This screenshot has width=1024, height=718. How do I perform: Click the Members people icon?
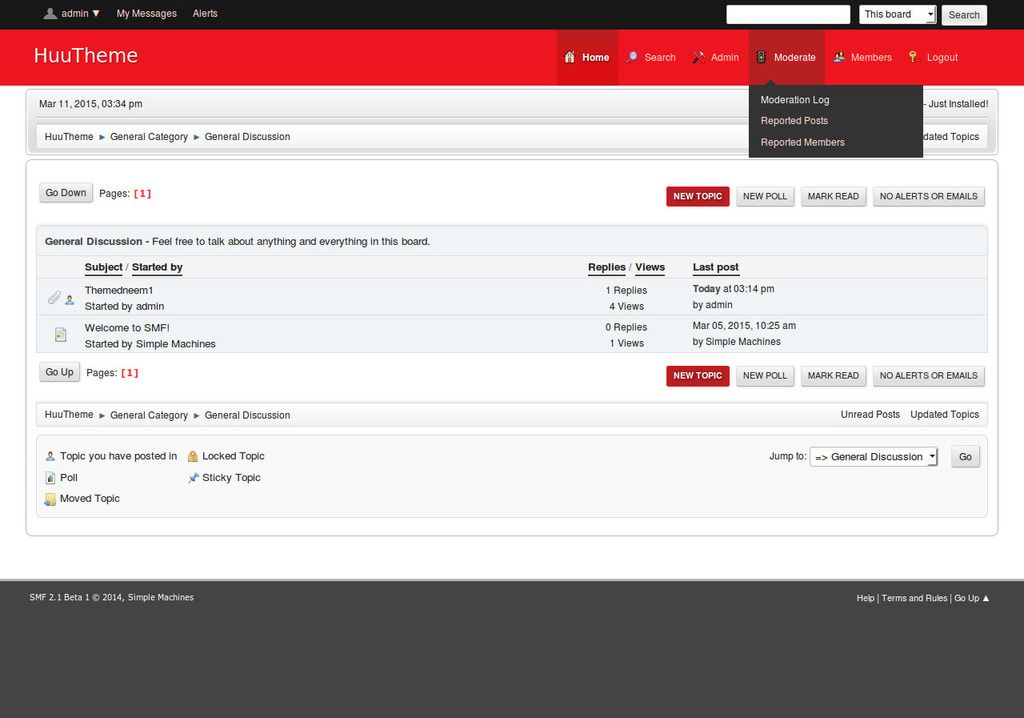click(x=839, y=57)
